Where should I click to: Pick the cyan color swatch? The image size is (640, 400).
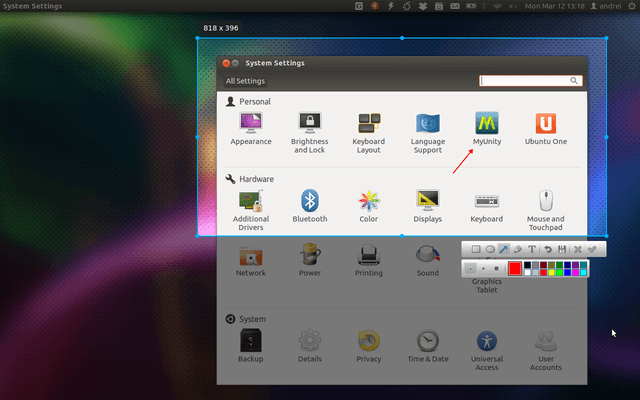tap(584, 272)
